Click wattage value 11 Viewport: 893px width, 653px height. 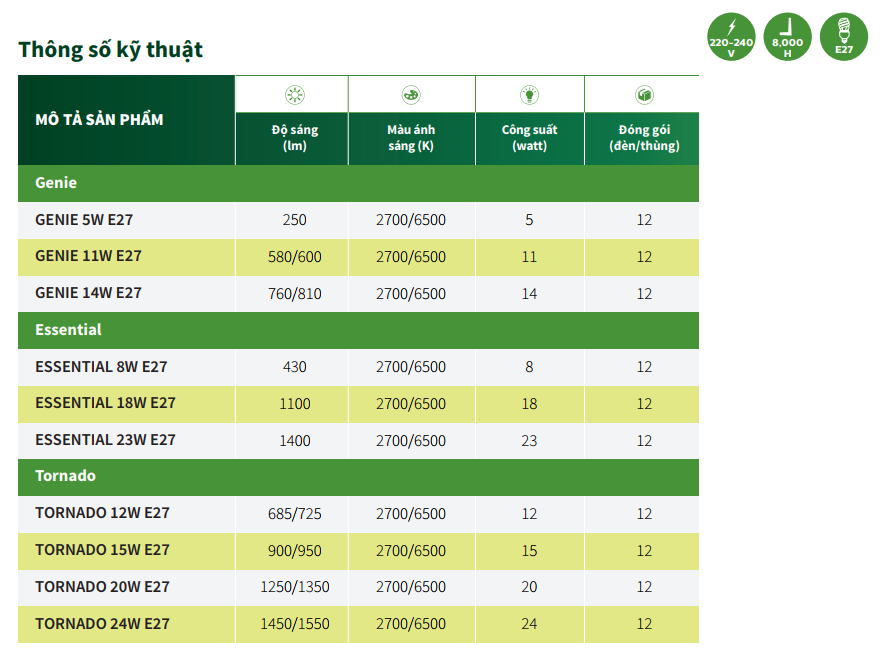[529, 257]
